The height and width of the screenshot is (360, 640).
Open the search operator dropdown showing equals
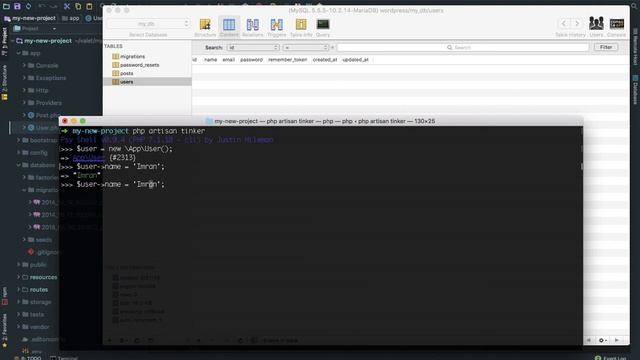pyautogui.click(x=305, y=48)
